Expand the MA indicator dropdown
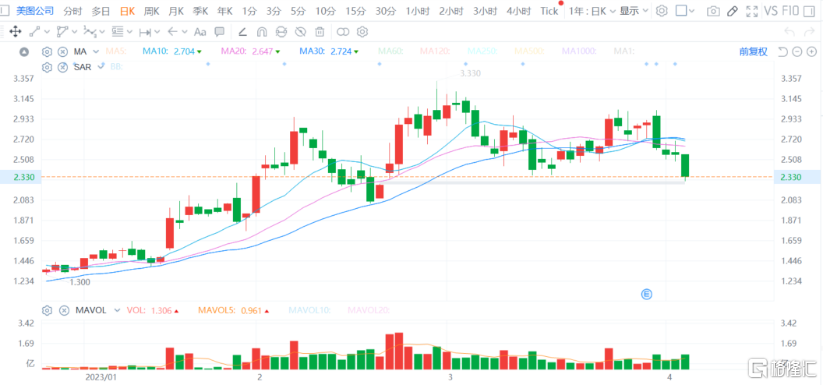This screenshot has height=385, width=823. (96, 51)
